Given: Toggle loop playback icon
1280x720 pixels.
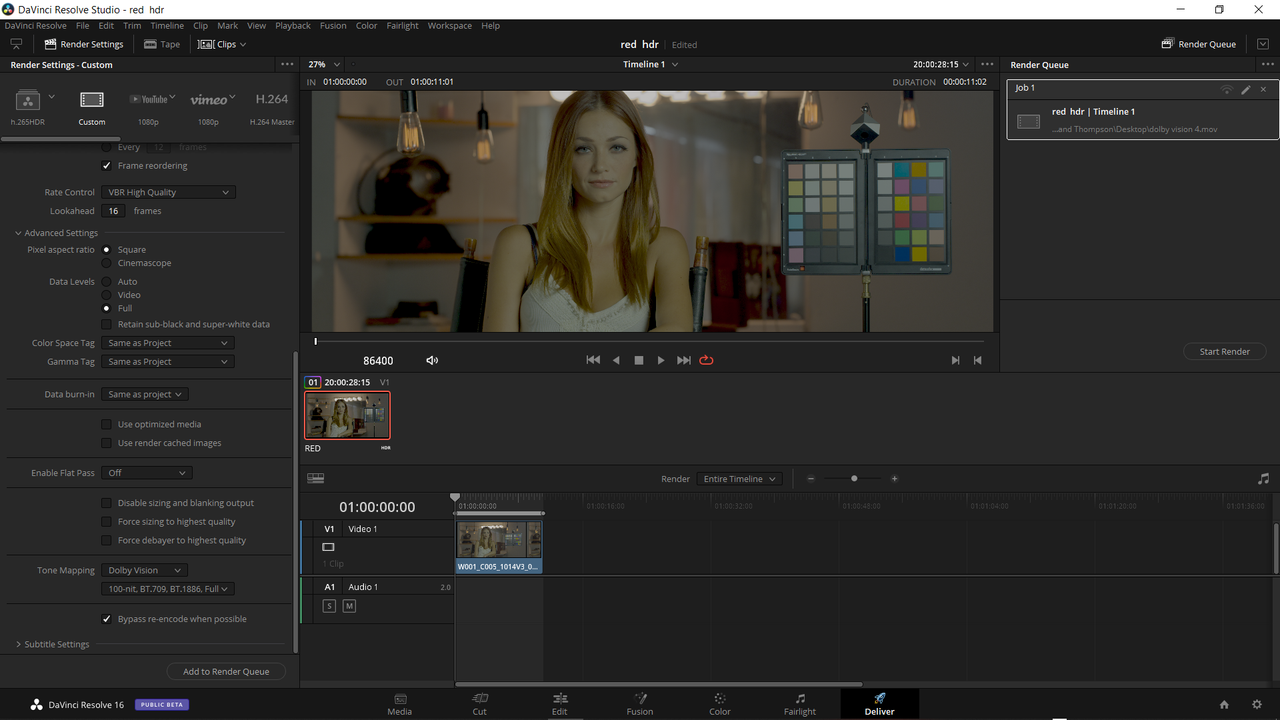Looking at the screenshot, I should [x=706, y=360].
